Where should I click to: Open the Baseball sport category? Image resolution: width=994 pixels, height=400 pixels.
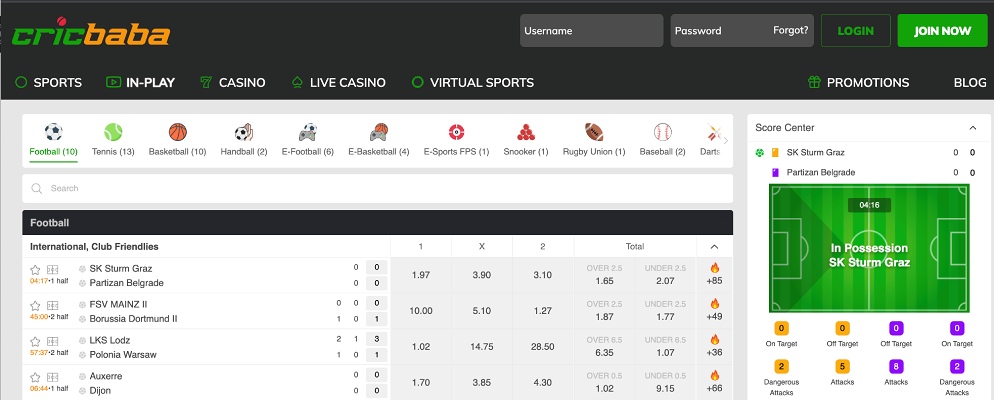click(x=662, y=132)
